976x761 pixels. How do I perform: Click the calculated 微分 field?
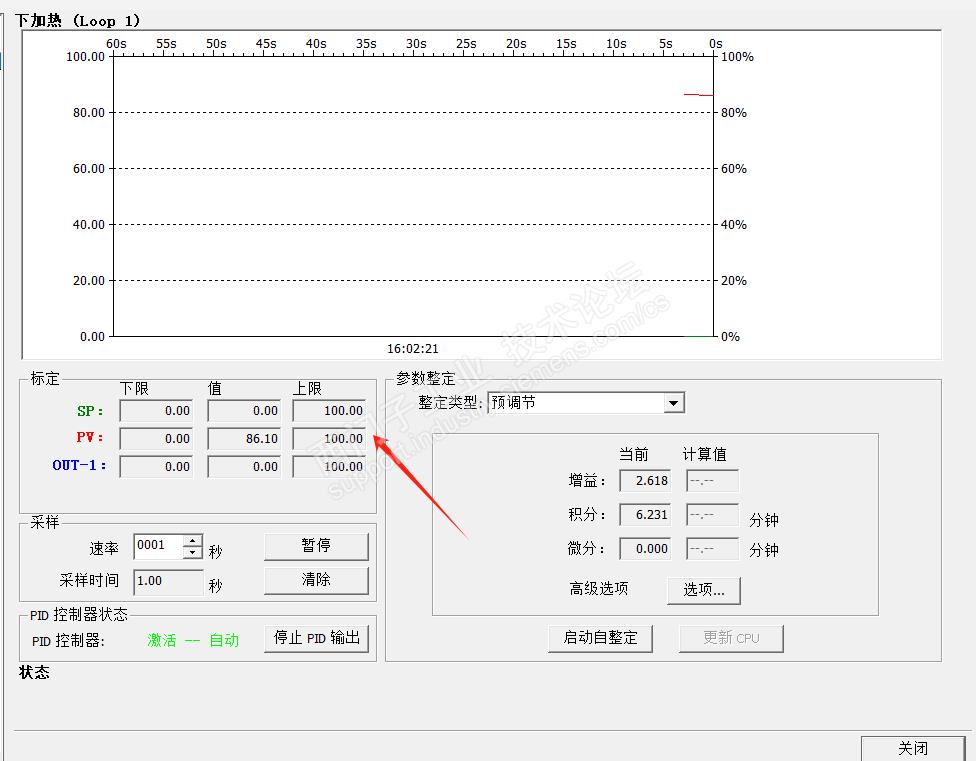(x=713, y=549)
